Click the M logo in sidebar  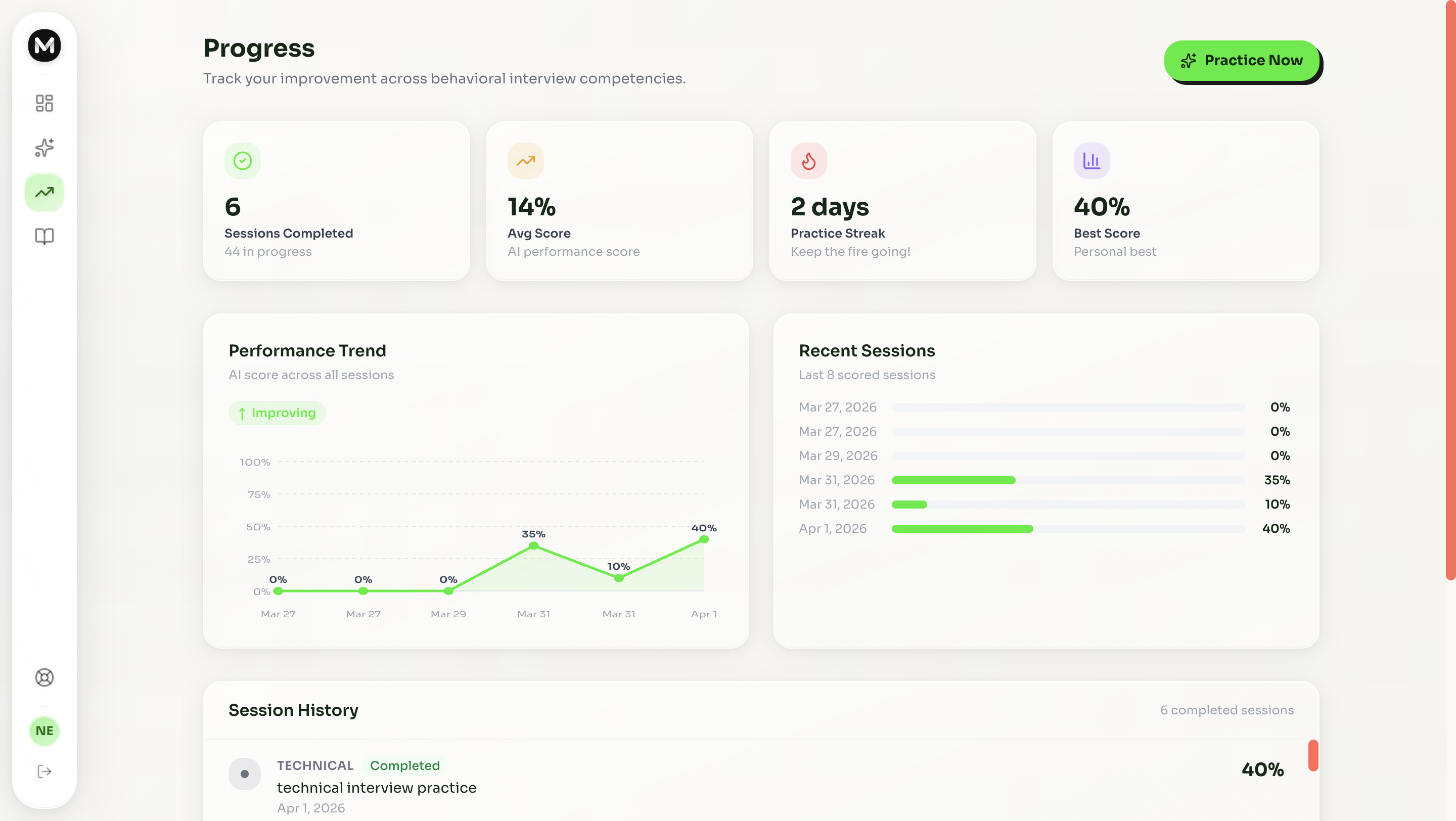(x=44, y=45)
